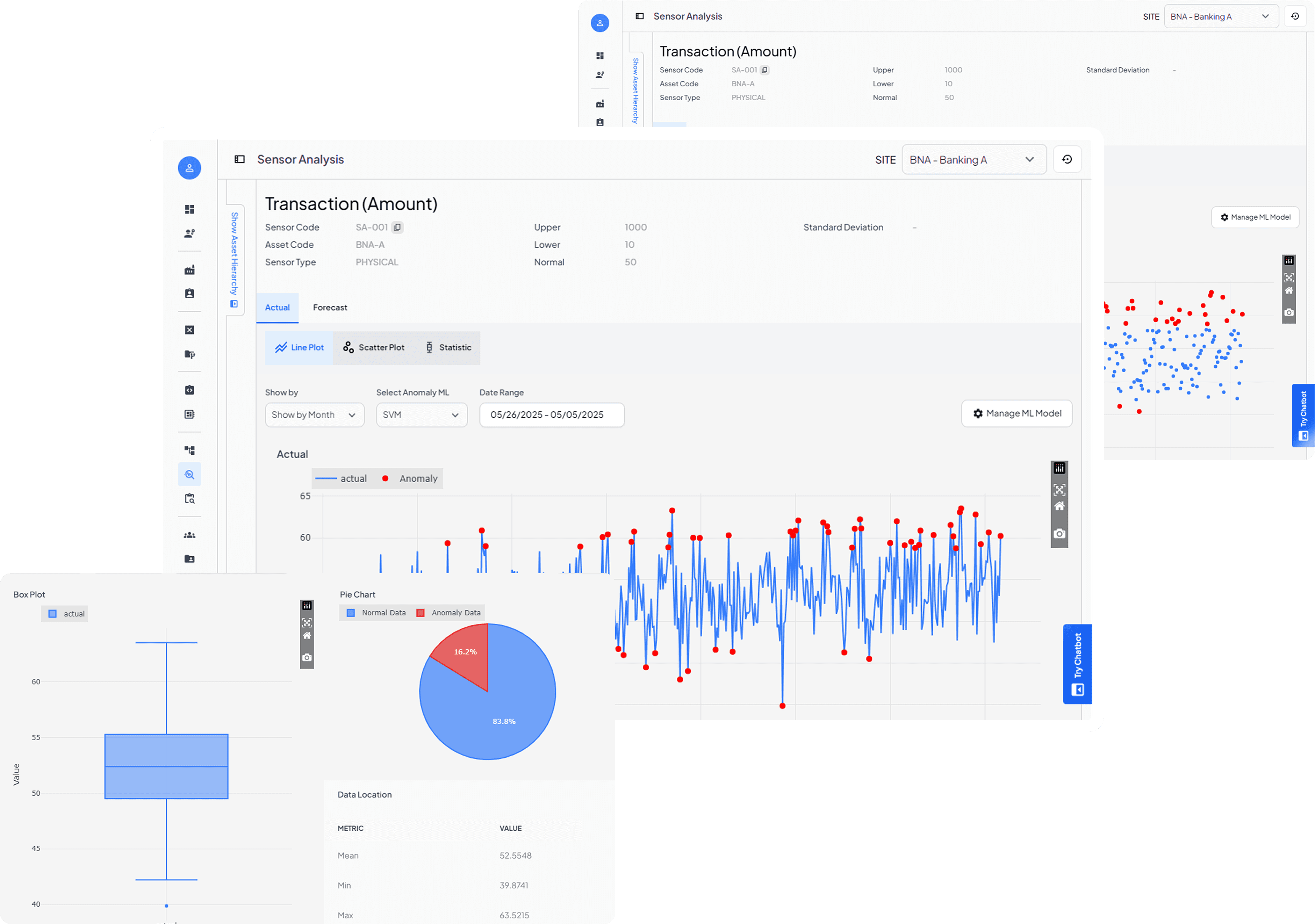Image resolution: width=1315 pixels, height=924 pixels.
Task: Click the autoscale icon on the Actual chart toolbar
Action: (x=1059, y=490)
